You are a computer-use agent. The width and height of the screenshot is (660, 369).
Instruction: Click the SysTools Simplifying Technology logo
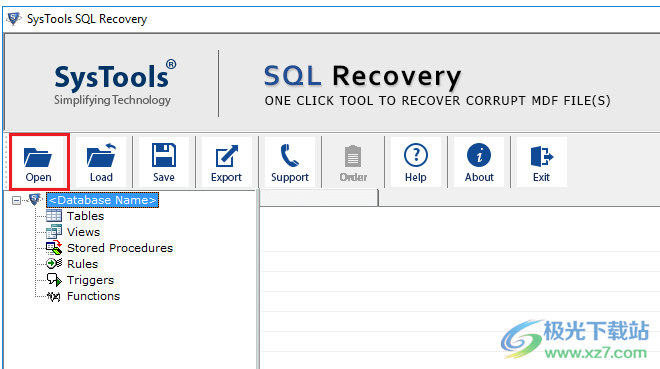(115, 83)
